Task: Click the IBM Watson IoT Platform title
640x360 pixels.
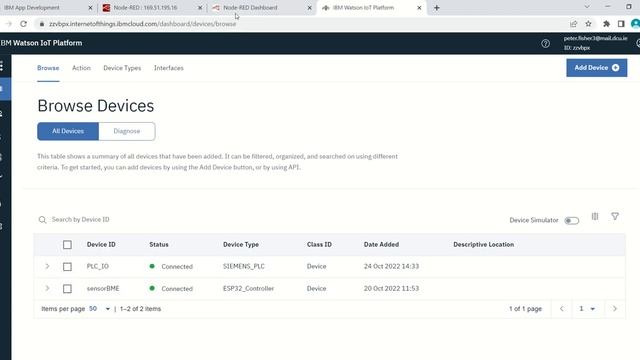Action: point(41,43)
